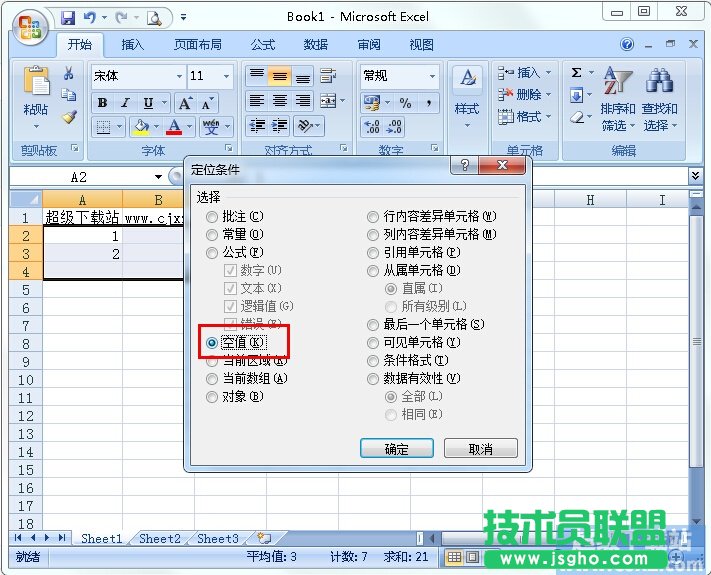Switch to the 插入 (Insert) ribbon tab
This screenshot has height=575, width=711.
(x=132, y=45)
